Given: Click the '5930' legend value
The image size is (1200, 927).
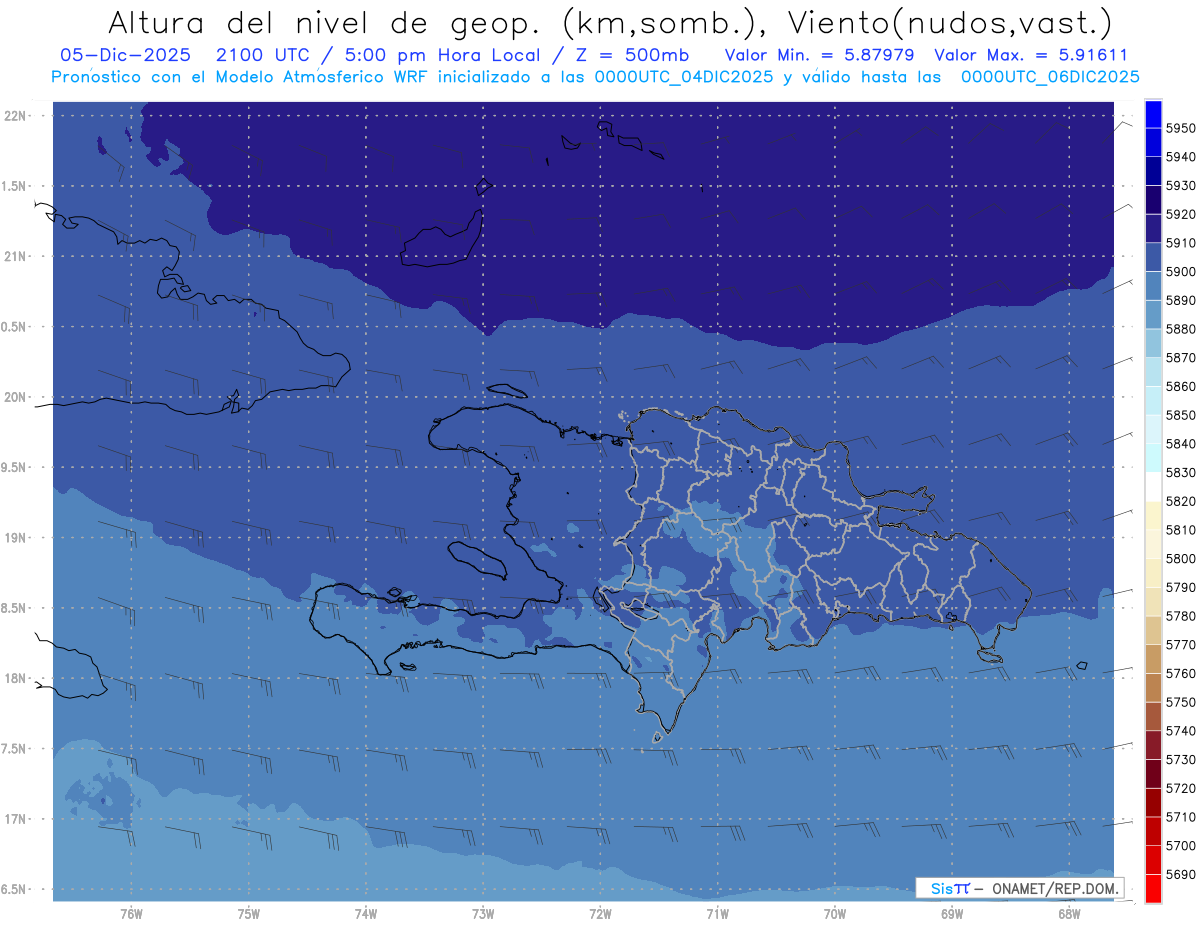Looking at the screenshot, I should 1180,185.
